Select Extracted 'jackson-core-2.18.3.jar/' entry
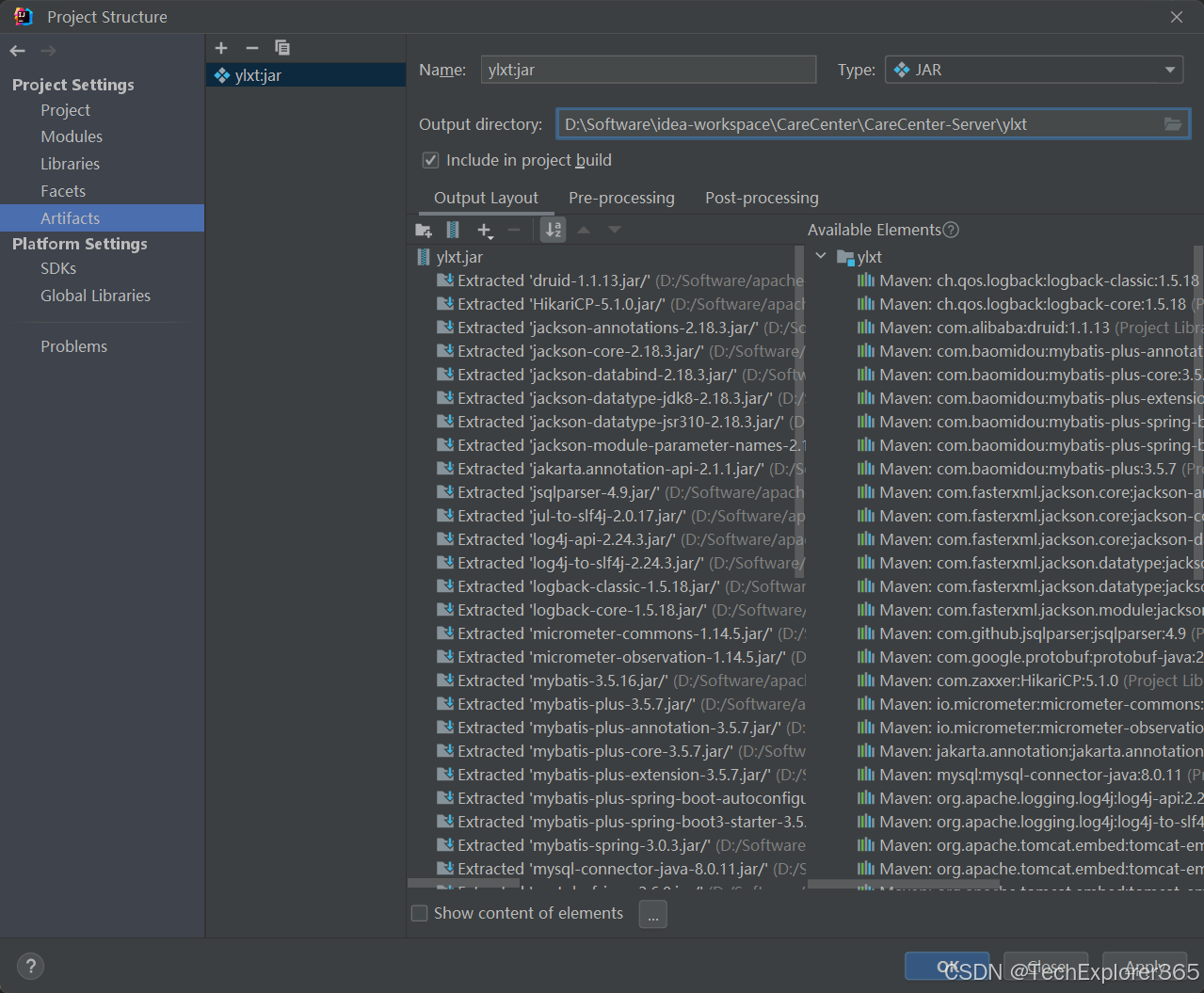Image resolution: width=1204 pixels, height=993 pixels. point(620,351)
